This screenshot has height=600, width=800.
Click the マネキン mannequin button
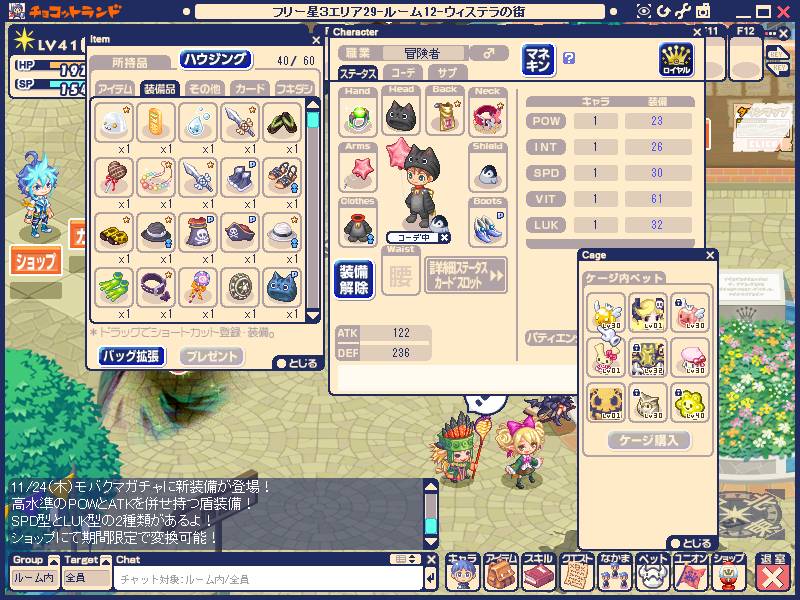pos(538,60)
